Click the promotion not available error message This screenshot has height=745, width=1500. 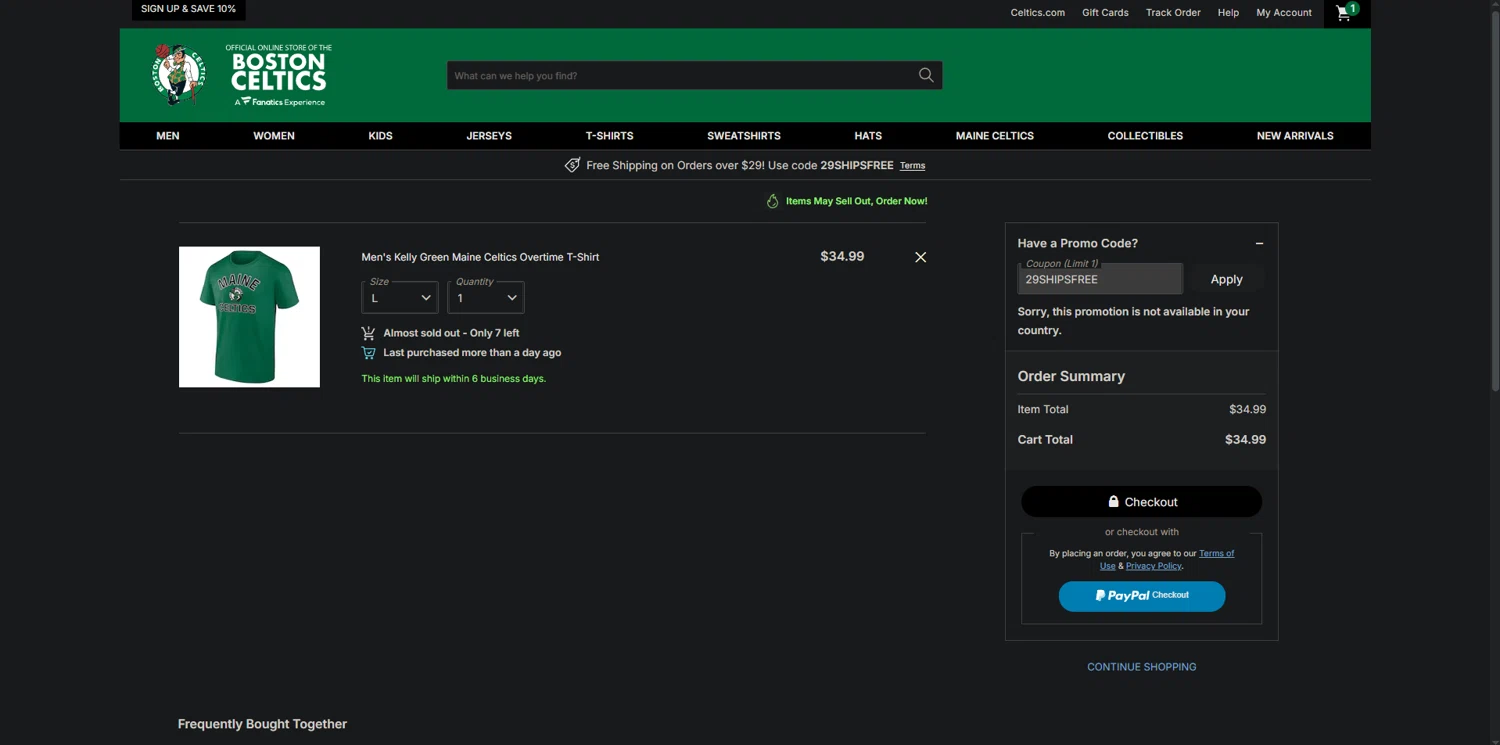coord(1134,321)
